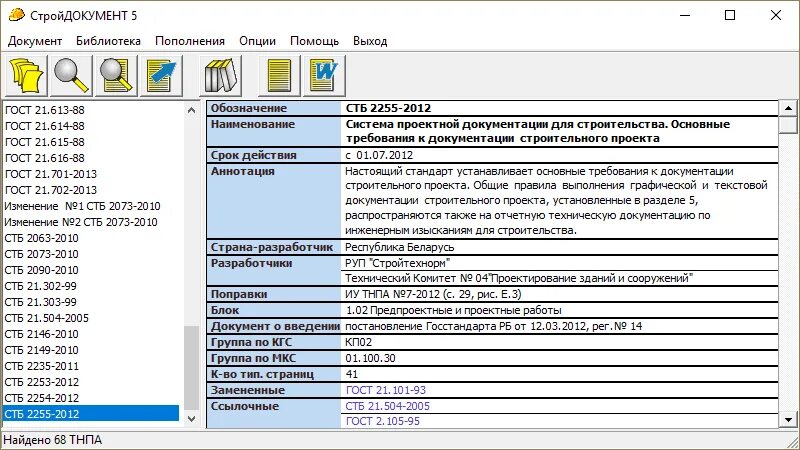
Task: Select СТБ 21.303-99 in the list
Action: click(x=41, y=302)
